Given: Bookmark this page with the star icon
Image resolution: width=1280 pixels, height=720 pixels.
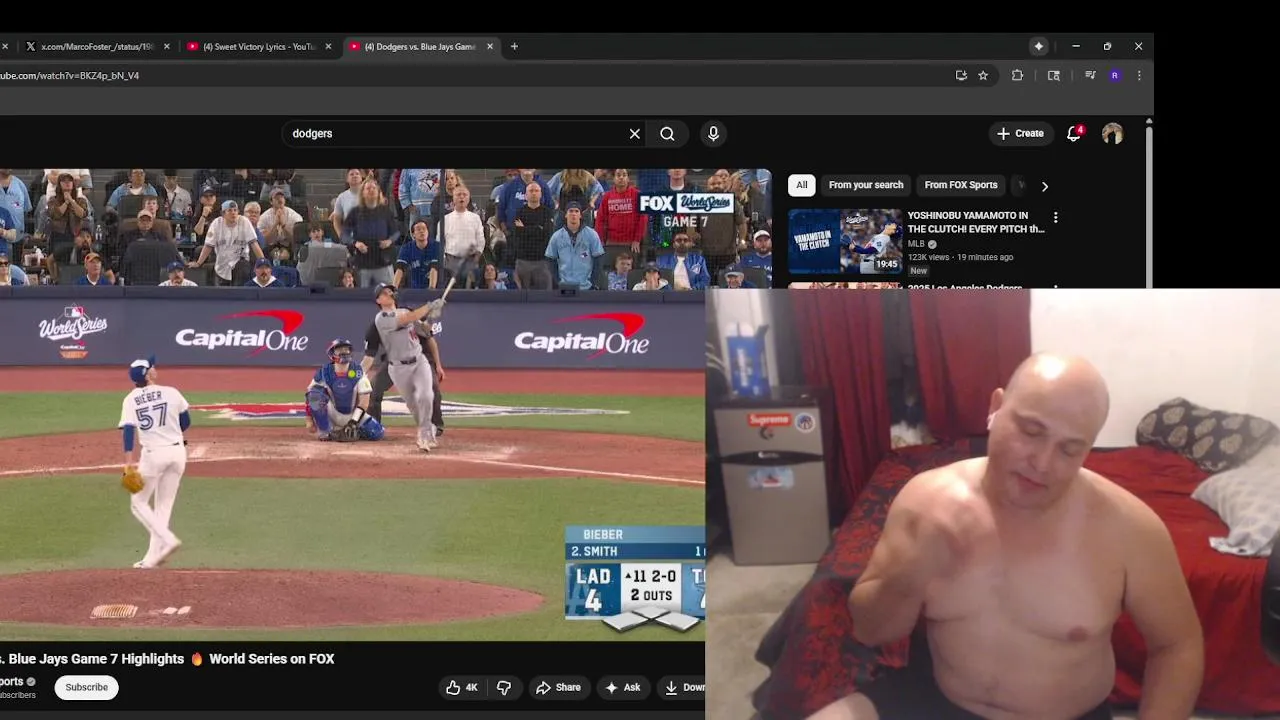Looking at the screenshot, I should tap(983, 75).
